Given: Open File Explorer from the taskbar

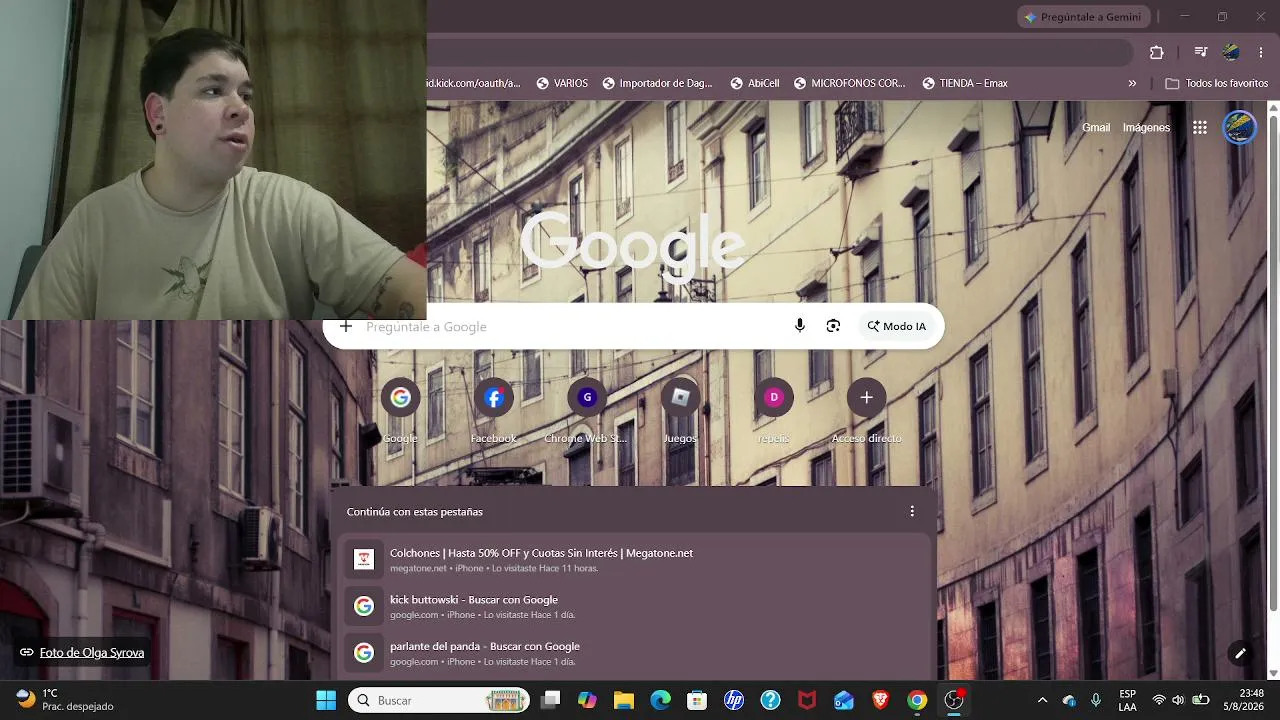Looking at the screenshot, I should click(624, 700).
